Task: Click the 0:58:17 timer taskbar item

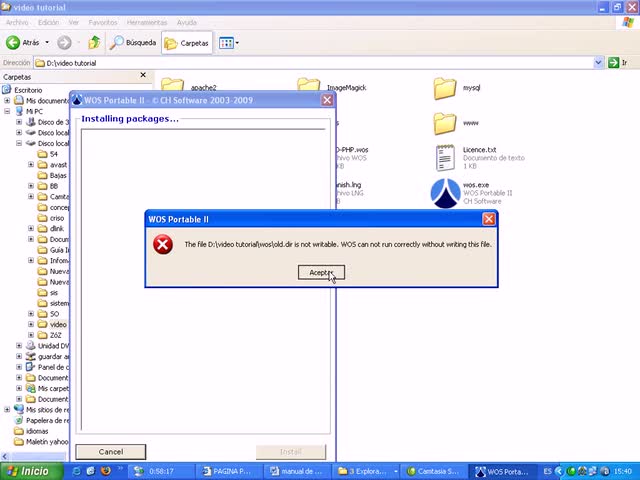Action: tap(160, 471)
